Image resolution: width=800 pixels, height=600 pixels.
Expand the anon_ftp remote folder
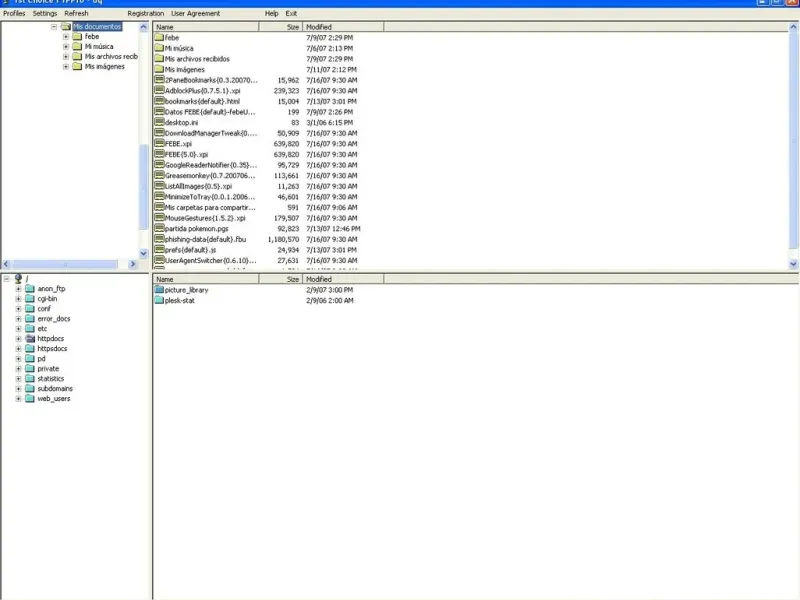pos(18,289)
